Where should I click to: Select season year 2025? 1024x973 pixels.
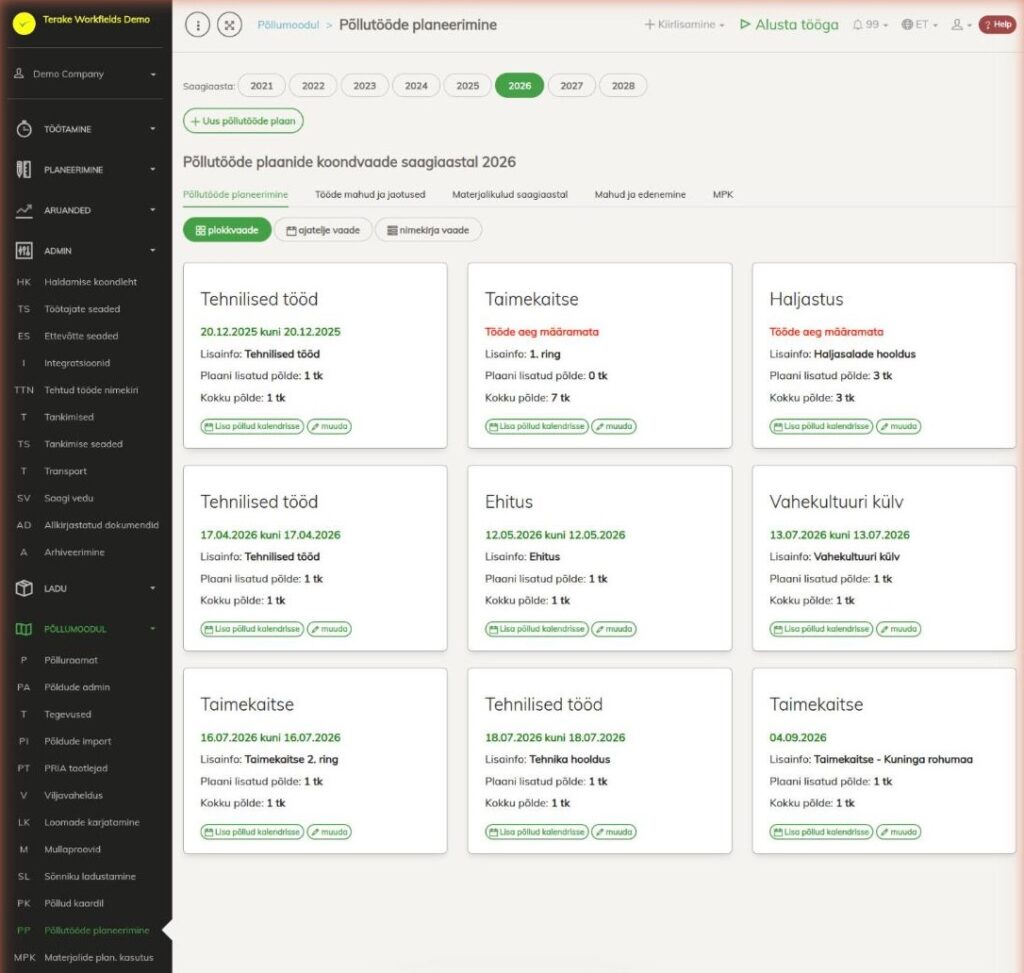468,86
